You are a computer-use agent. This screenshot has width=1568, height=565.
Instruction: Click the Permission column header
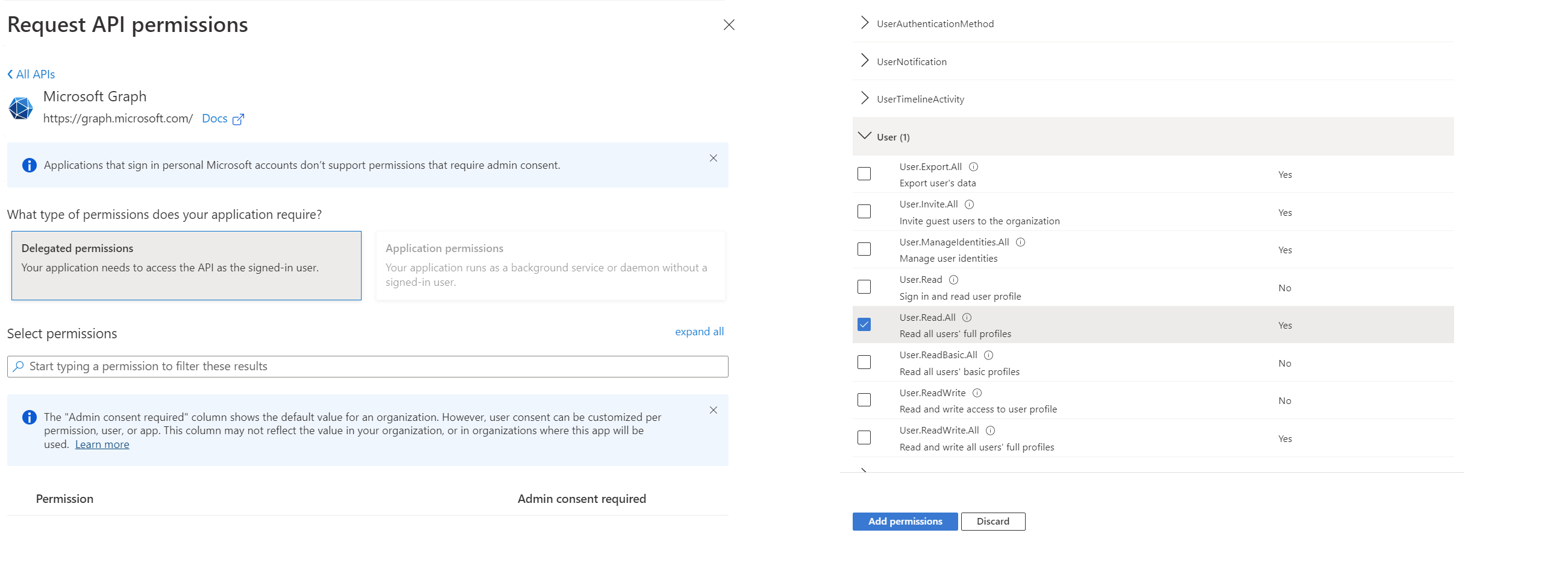(x=64, y=499)
